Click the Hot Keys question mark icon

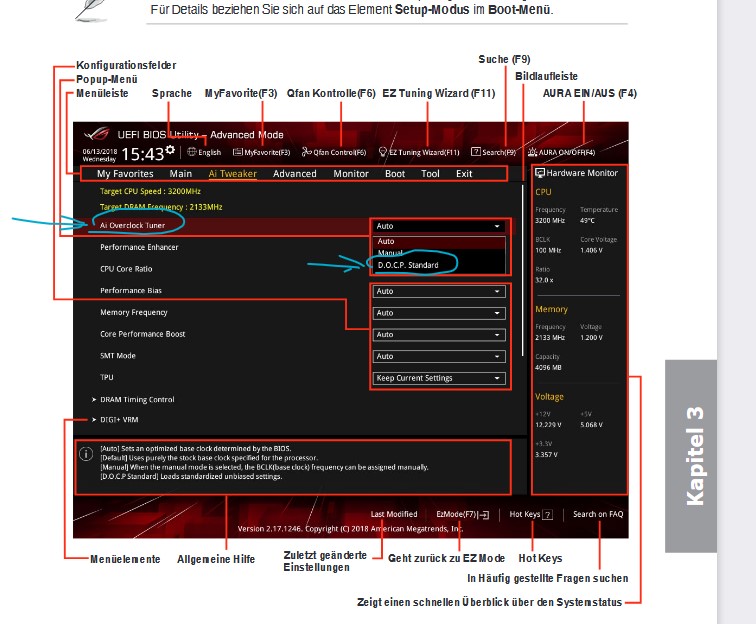click(547, 515)
